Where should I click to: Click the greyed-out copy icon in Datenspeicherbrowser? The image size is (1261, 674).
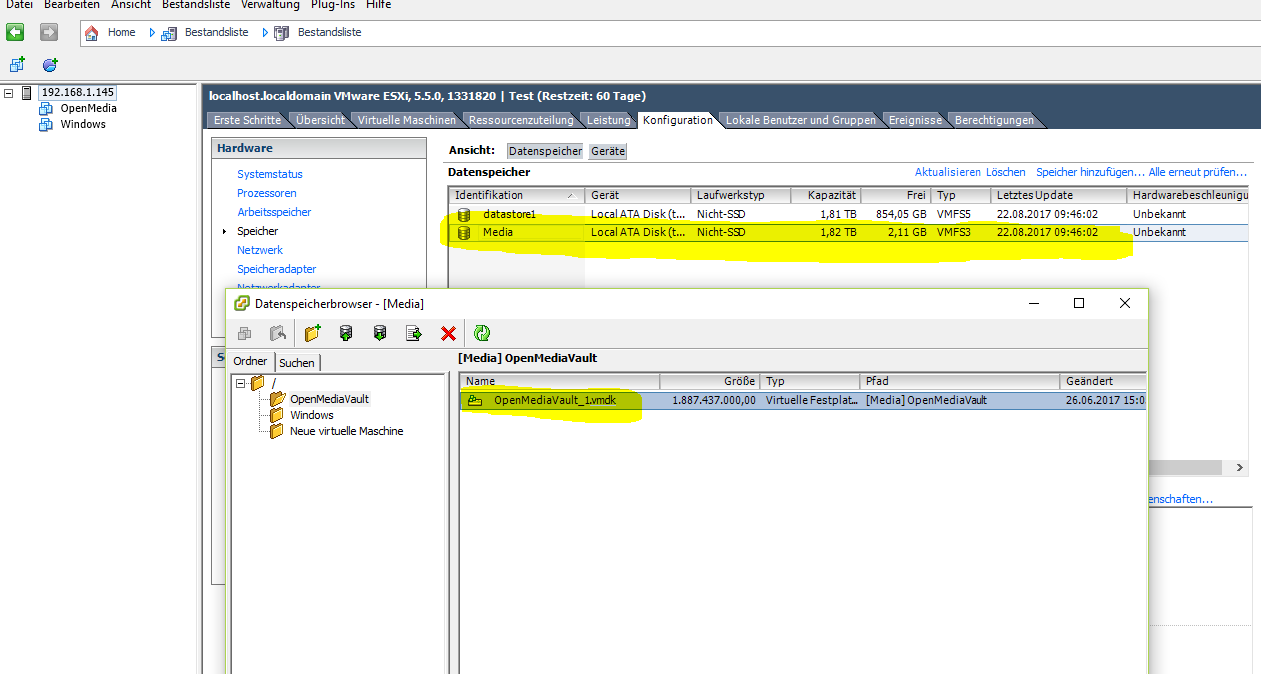coord(245,333)
